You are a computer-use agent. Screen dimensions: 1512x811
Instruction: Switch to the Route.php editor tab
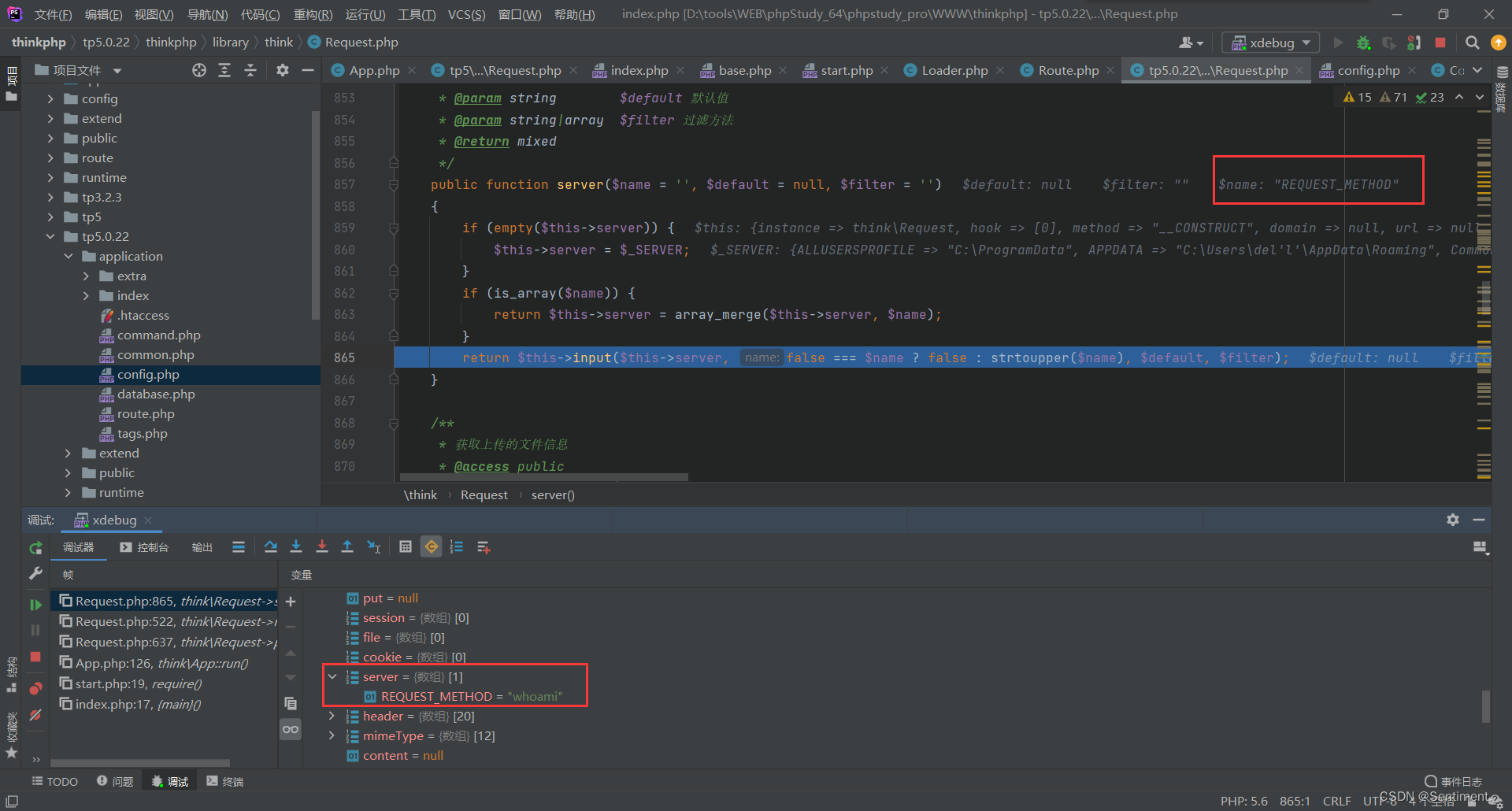tap(1068, 70)
